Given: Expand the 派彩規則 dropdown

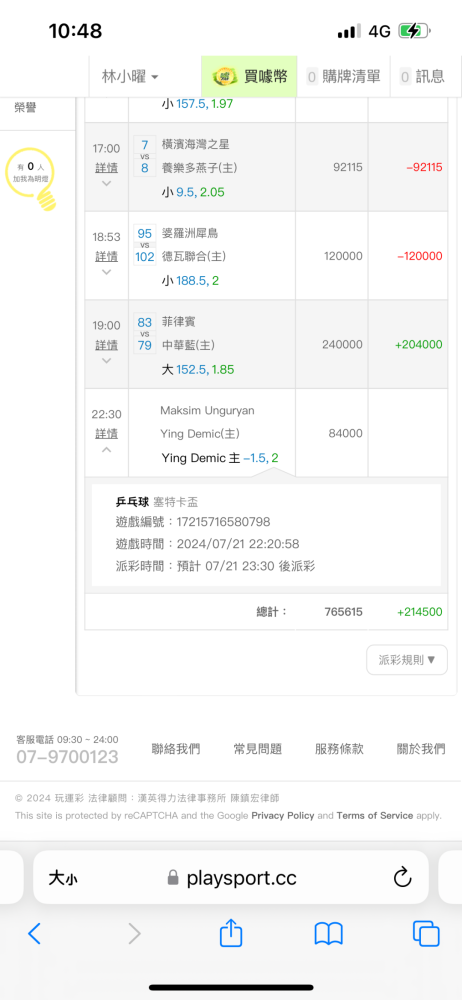Looking at the screenshot, I should coord(406,659).
